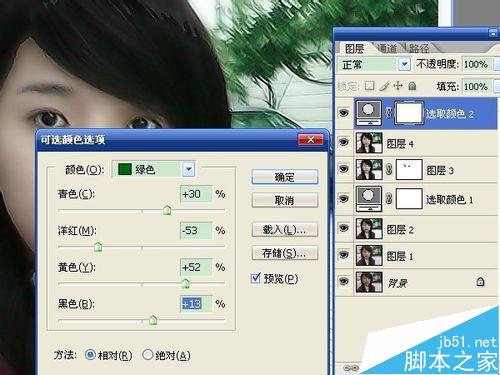The image size is (500, 375).
Task: Click the 黄色 value field +52
Action: [x=196, y=267]
